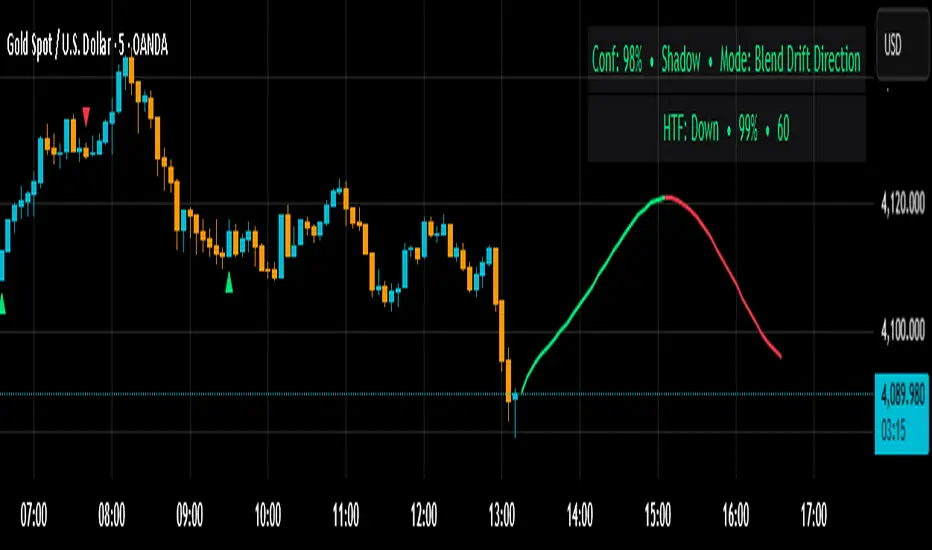Click the 12:00 time axis label
This screenshot has height=550, width=932.
click(424, 515)
